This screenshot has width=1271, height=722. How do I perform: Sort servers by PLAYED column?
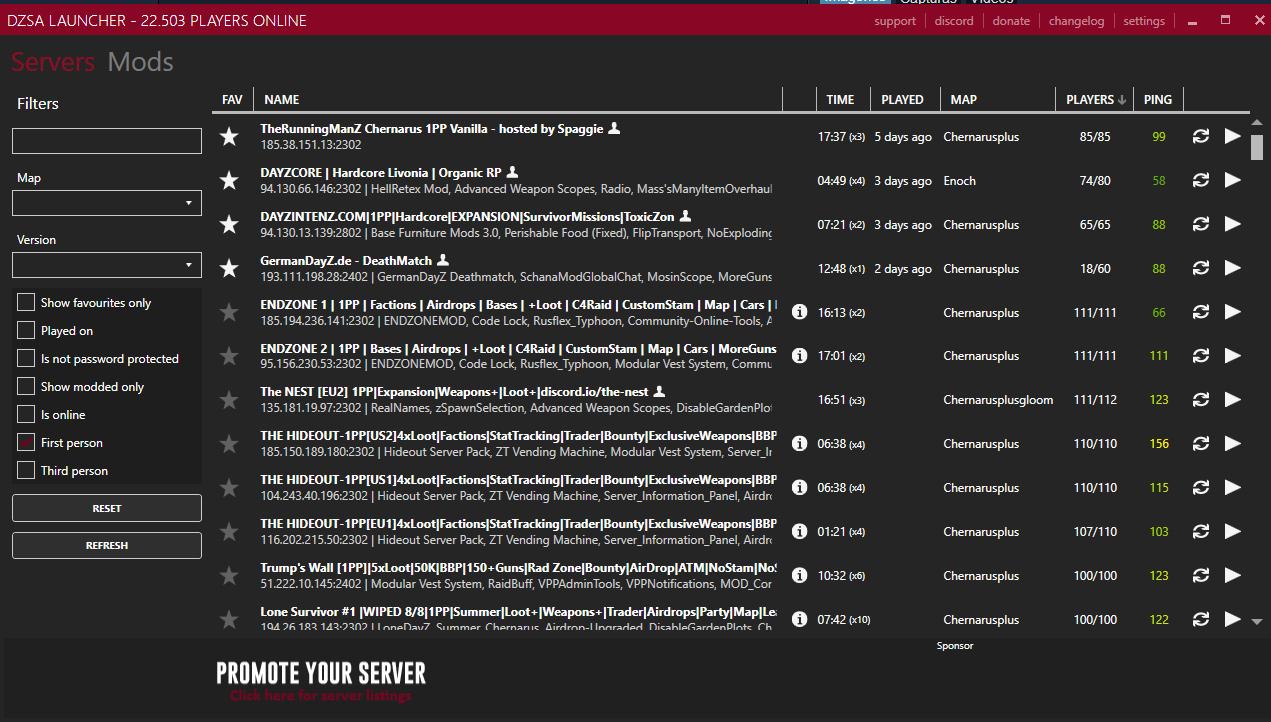(x=902, y=99)
